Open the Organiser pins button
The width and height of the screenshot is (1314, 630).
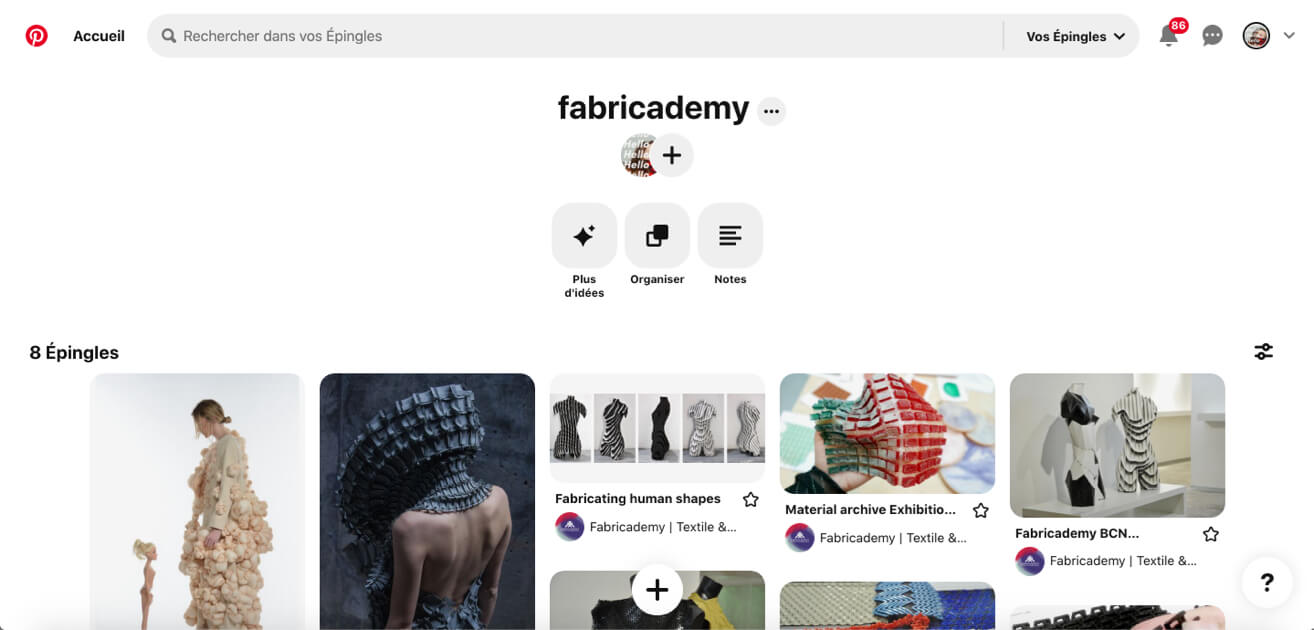coord(657,235)
